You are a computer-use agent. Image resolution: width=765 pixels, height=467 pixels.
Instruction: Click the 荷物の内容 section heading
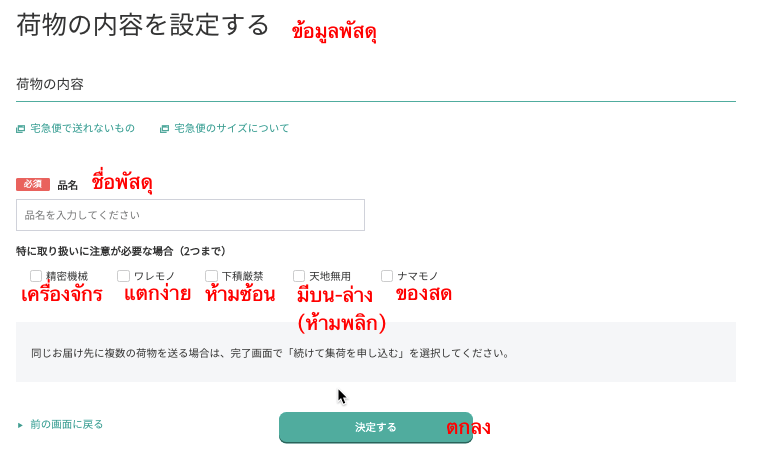[50, 84]
